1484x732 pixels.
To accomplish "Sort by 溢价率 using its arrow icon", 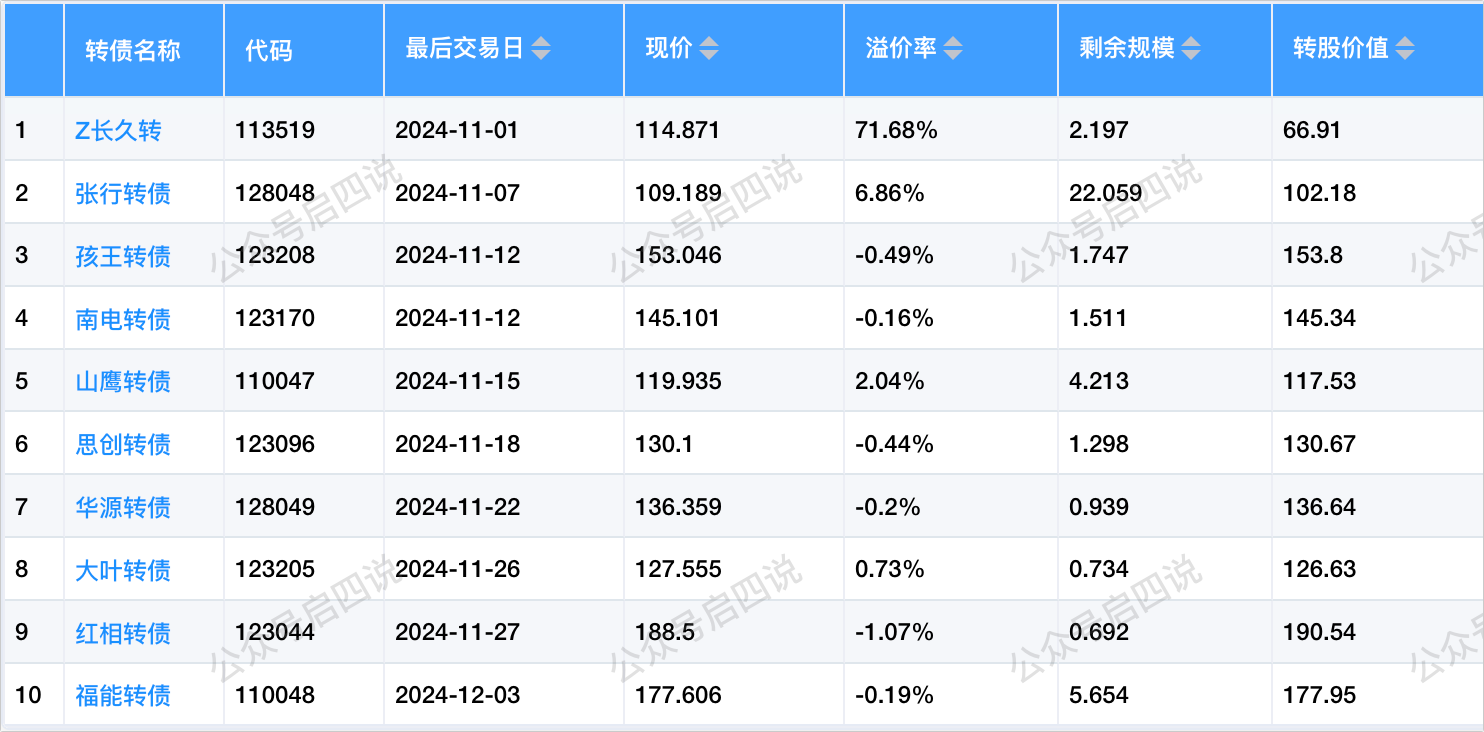I will 953,49.
